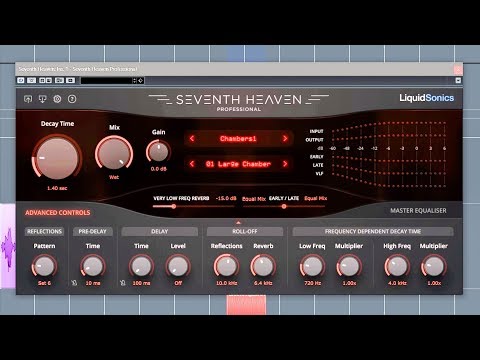This screenshot has width=480, height=360.
Task: Click the DELAY section header
Action: pos(160,231)
